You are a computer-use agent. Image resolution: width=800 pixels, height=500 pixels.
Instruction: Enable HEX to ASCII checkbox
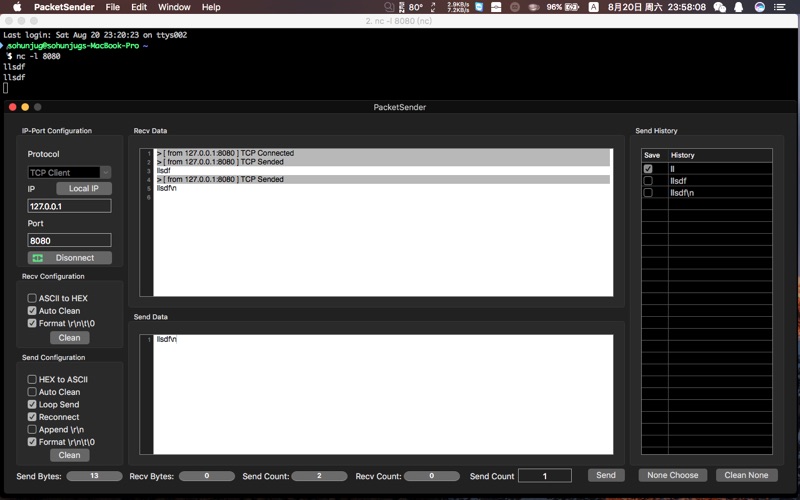pyautogui.click(x=32, y=379)
